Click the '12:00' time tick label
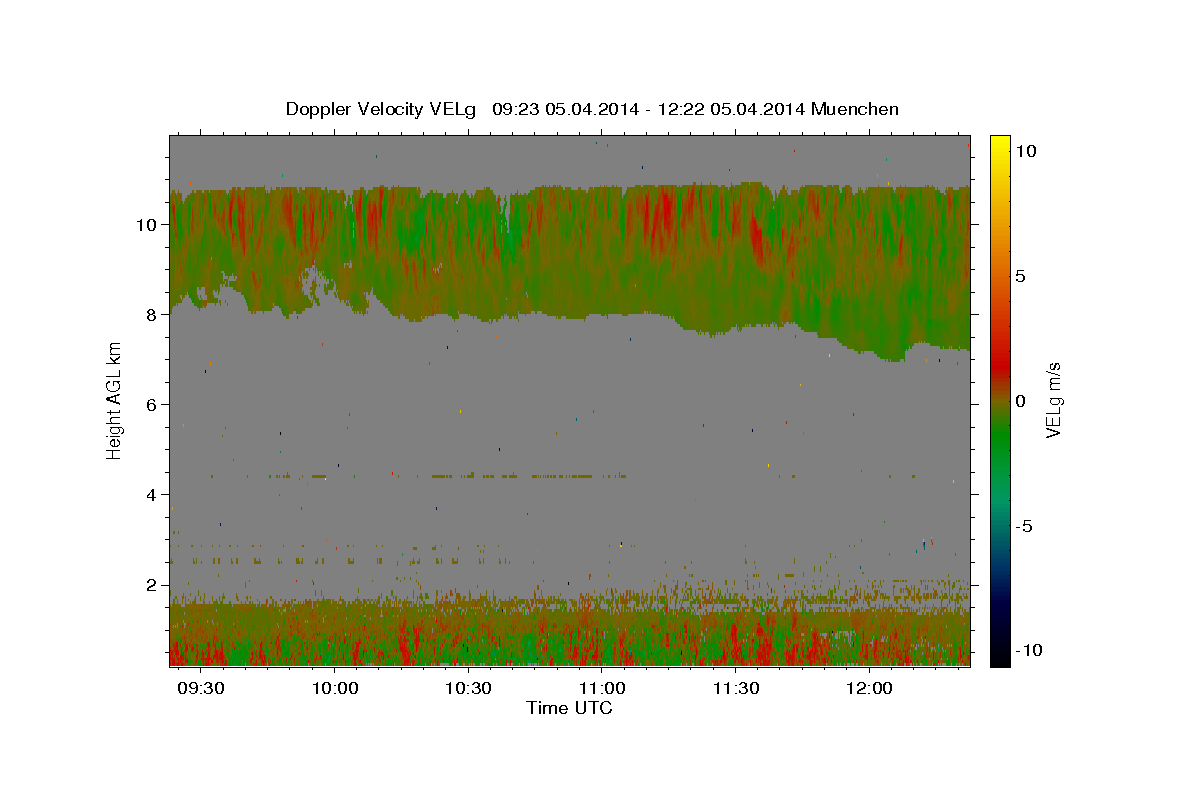Screen dimensions: 1200x800 (870, 689)
